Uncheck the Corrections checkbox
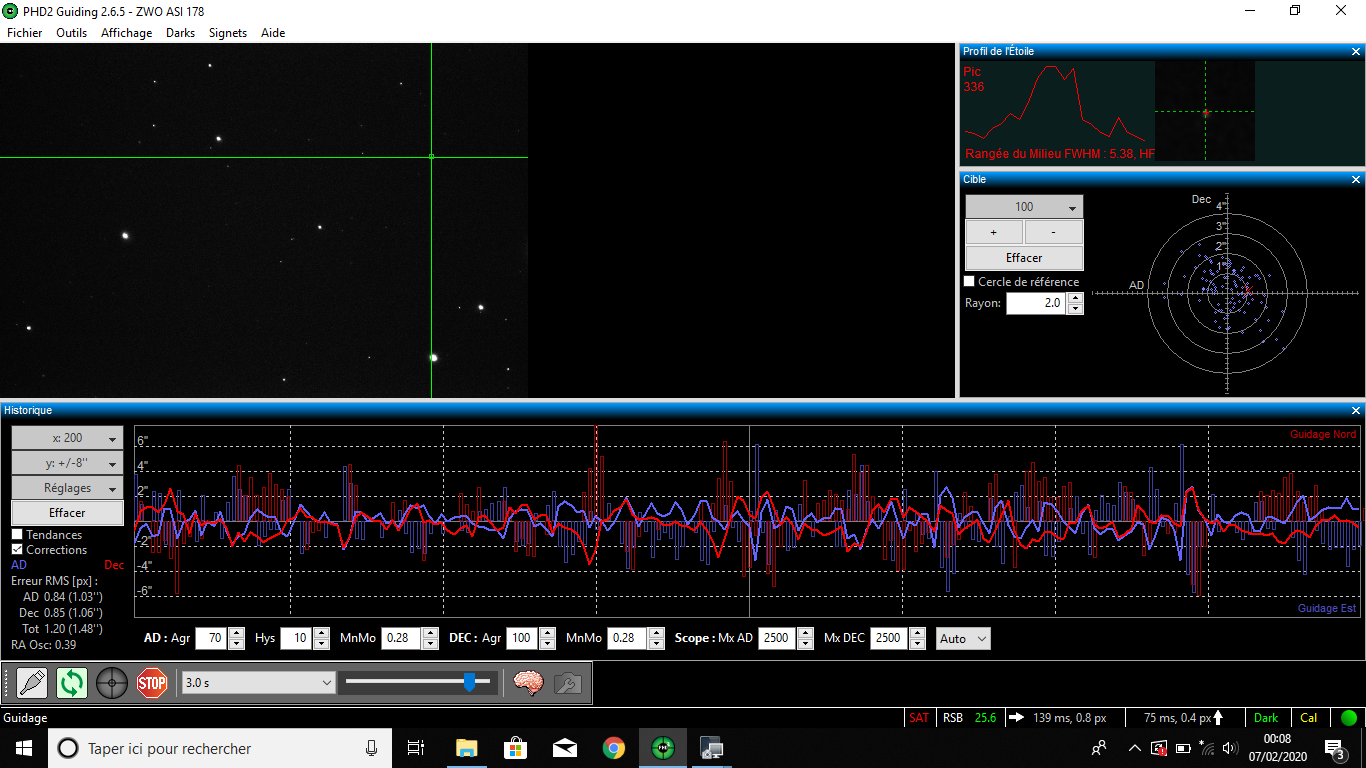The width and height of the screenshot is (1366, 768). coord(17,550)
